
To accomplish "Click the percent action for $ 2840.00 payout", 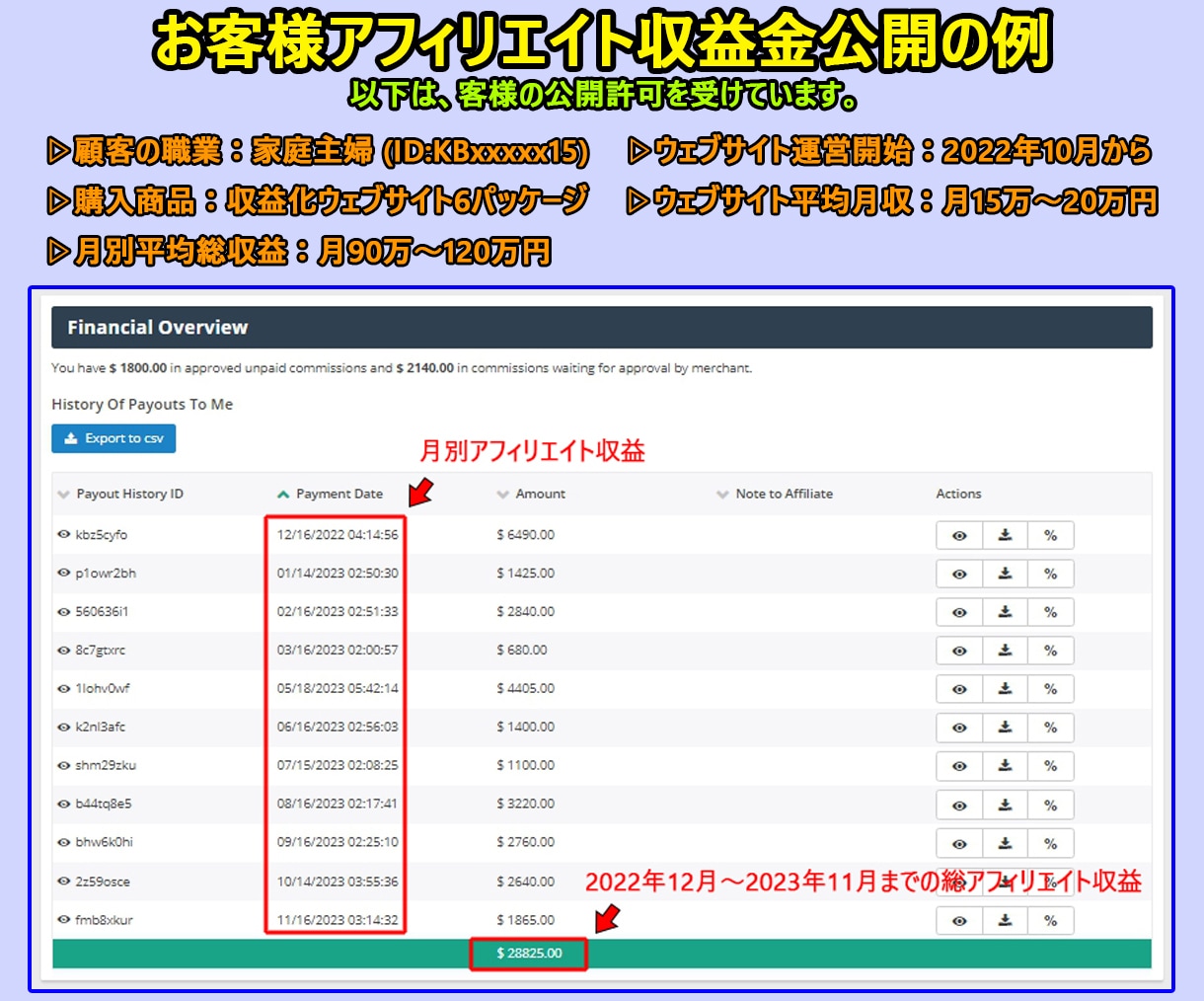I will [1051, 612].
